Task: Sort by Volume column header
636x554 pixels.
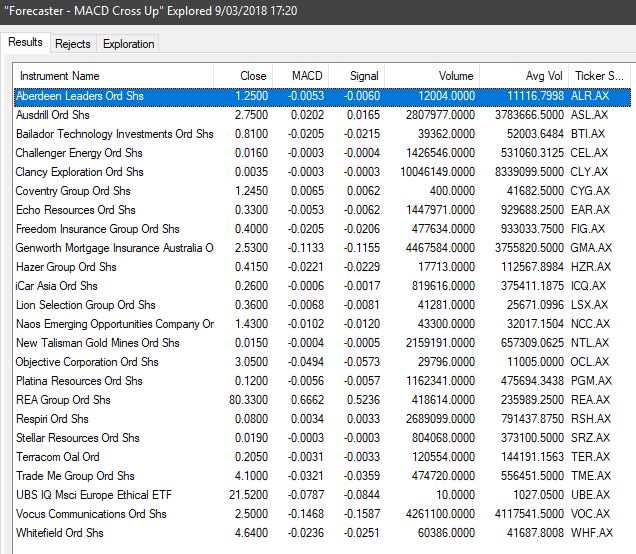Action: (x=432, y=76)
